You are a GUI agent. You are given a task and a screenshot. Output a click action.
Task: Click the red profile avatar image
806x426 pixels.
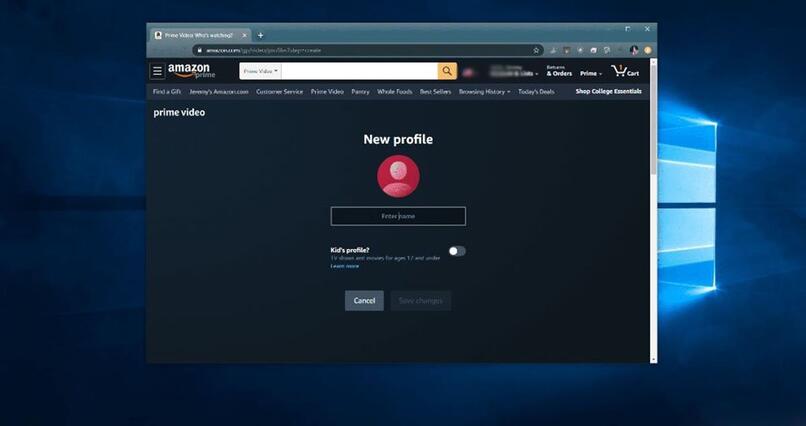(x=398, y=176)
